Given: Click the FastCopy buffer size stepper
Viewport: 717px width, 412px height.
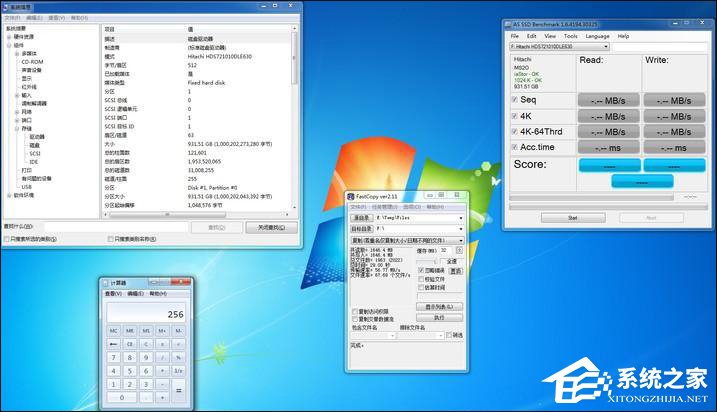Looking at the screenshot, I should (x=459, y=251).
